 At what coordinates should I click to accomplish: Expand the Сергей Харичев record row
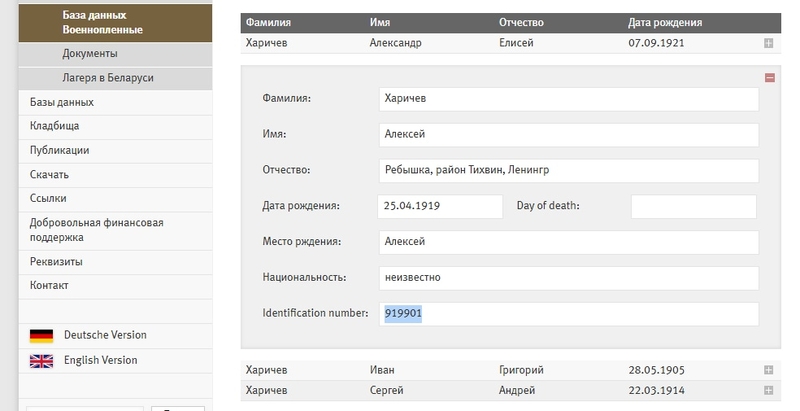pyautogui.click(x=768, y=390)
